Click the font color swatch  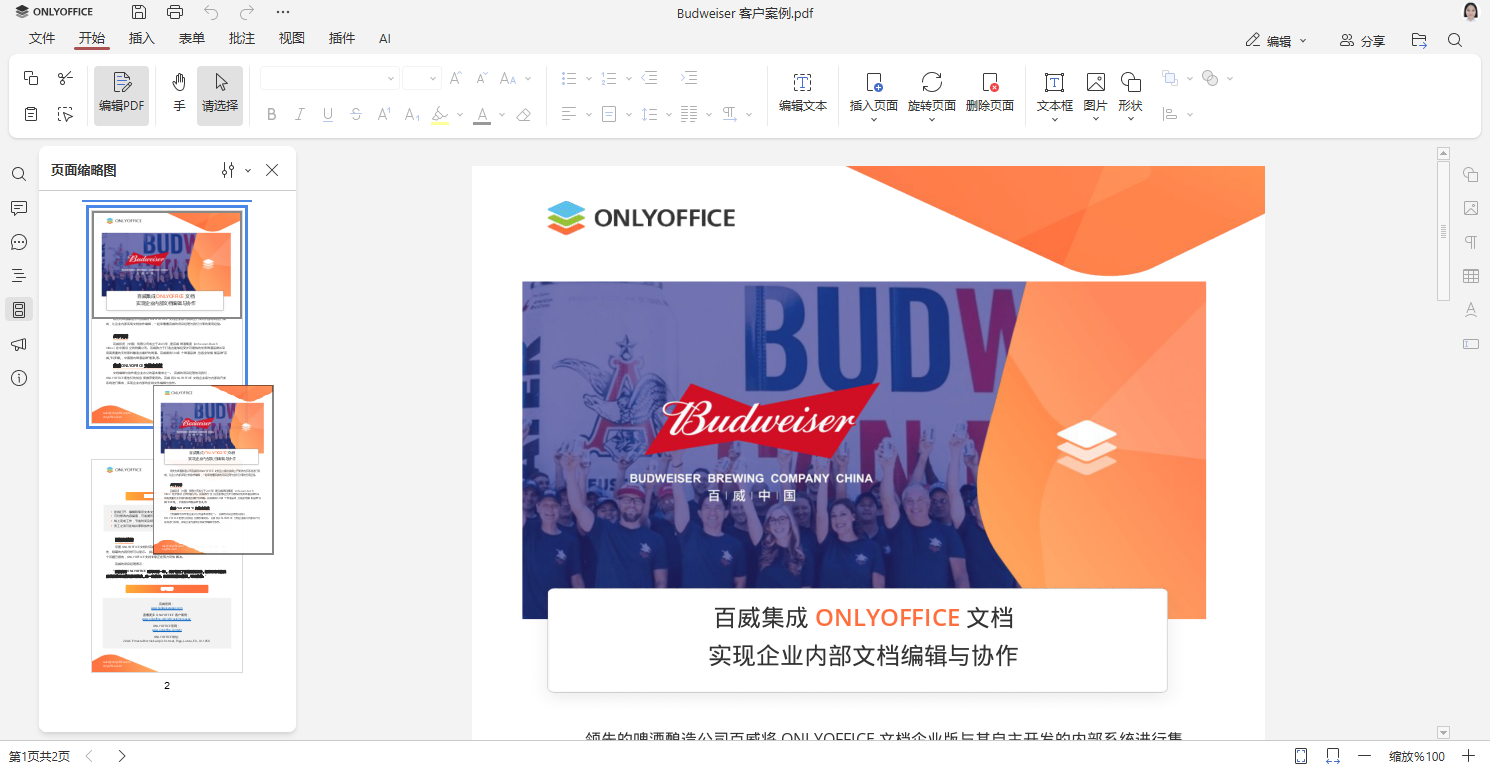click(x=482, y=115)
